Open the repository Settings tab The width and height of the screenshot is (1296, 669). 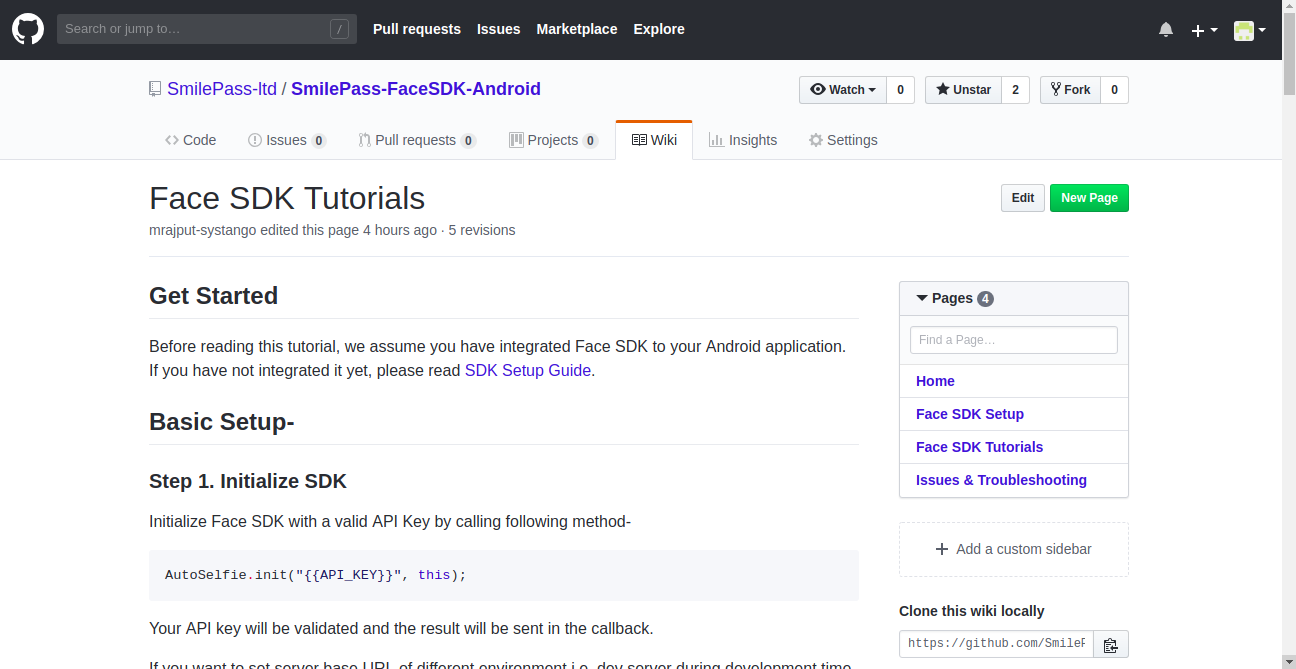(x=843, y=140)
